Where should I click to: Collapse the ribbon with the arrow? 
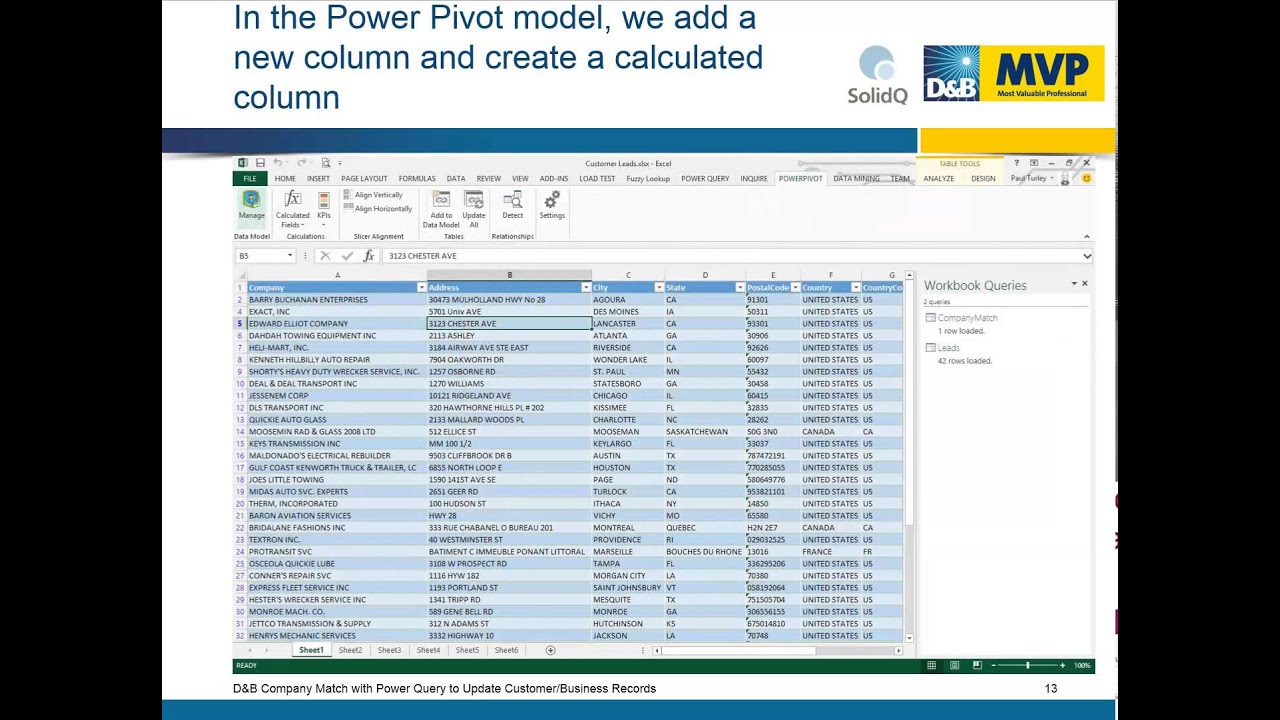point(1086,237)
